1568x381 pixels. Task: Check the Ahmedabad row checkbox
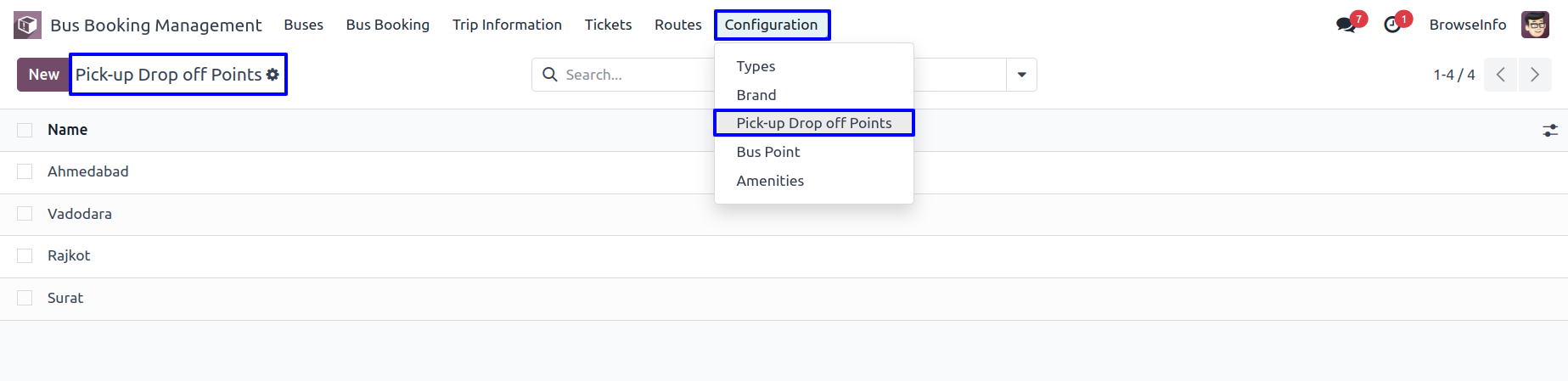click(25, 171)
